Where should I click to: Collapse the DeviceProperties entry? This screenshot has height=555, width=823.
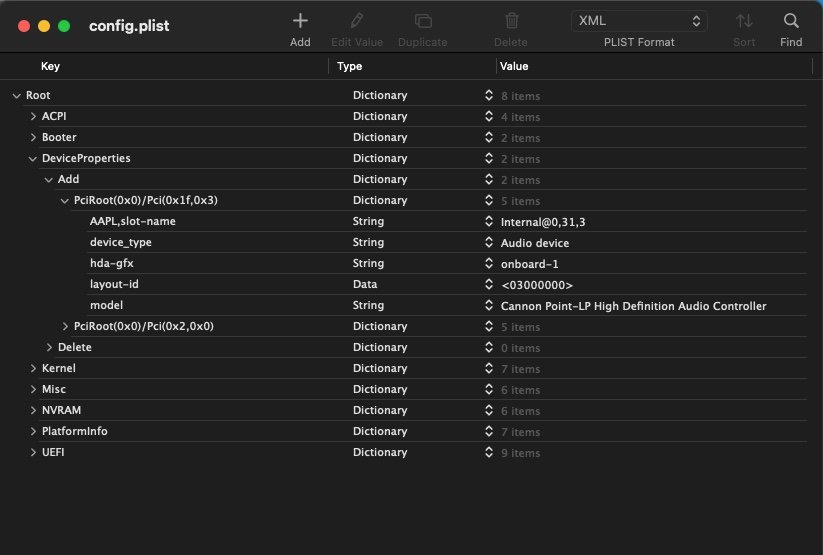click(x=33, y=159)
